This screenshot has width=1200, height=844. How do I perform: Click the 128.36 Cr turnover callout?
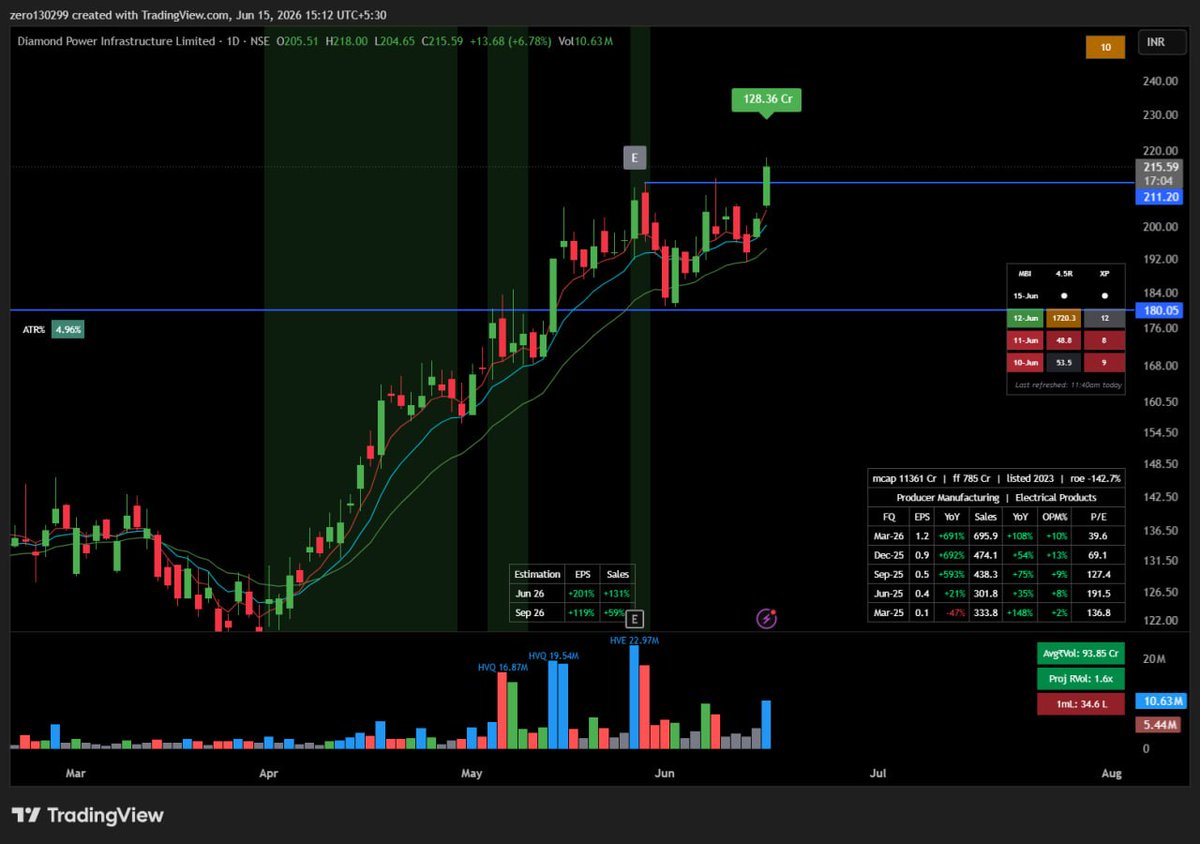[x=767, y=99]
